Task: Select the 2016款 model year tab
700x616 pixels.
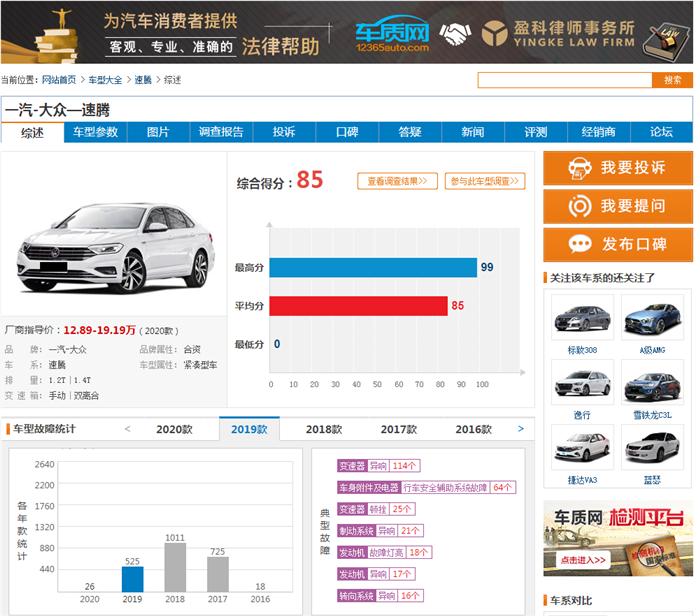Action: pyautogui.click(x=474, y=429)
